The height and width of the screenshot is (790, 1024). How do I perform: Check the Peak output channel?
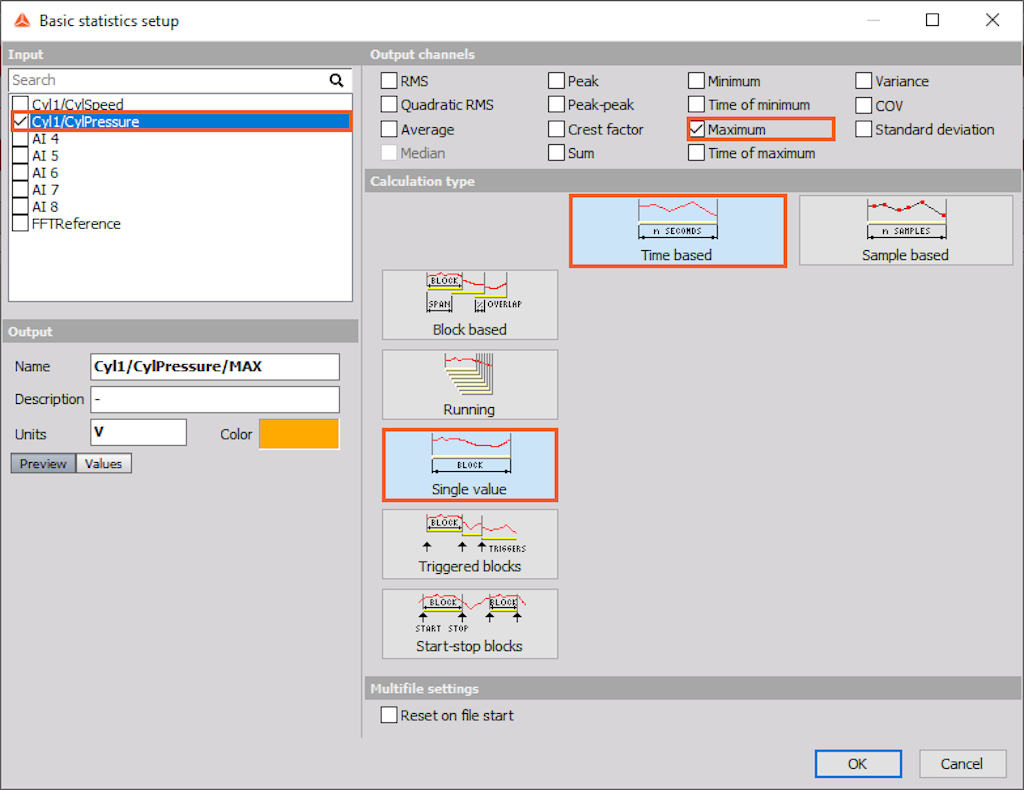click(x=556, y=80)
